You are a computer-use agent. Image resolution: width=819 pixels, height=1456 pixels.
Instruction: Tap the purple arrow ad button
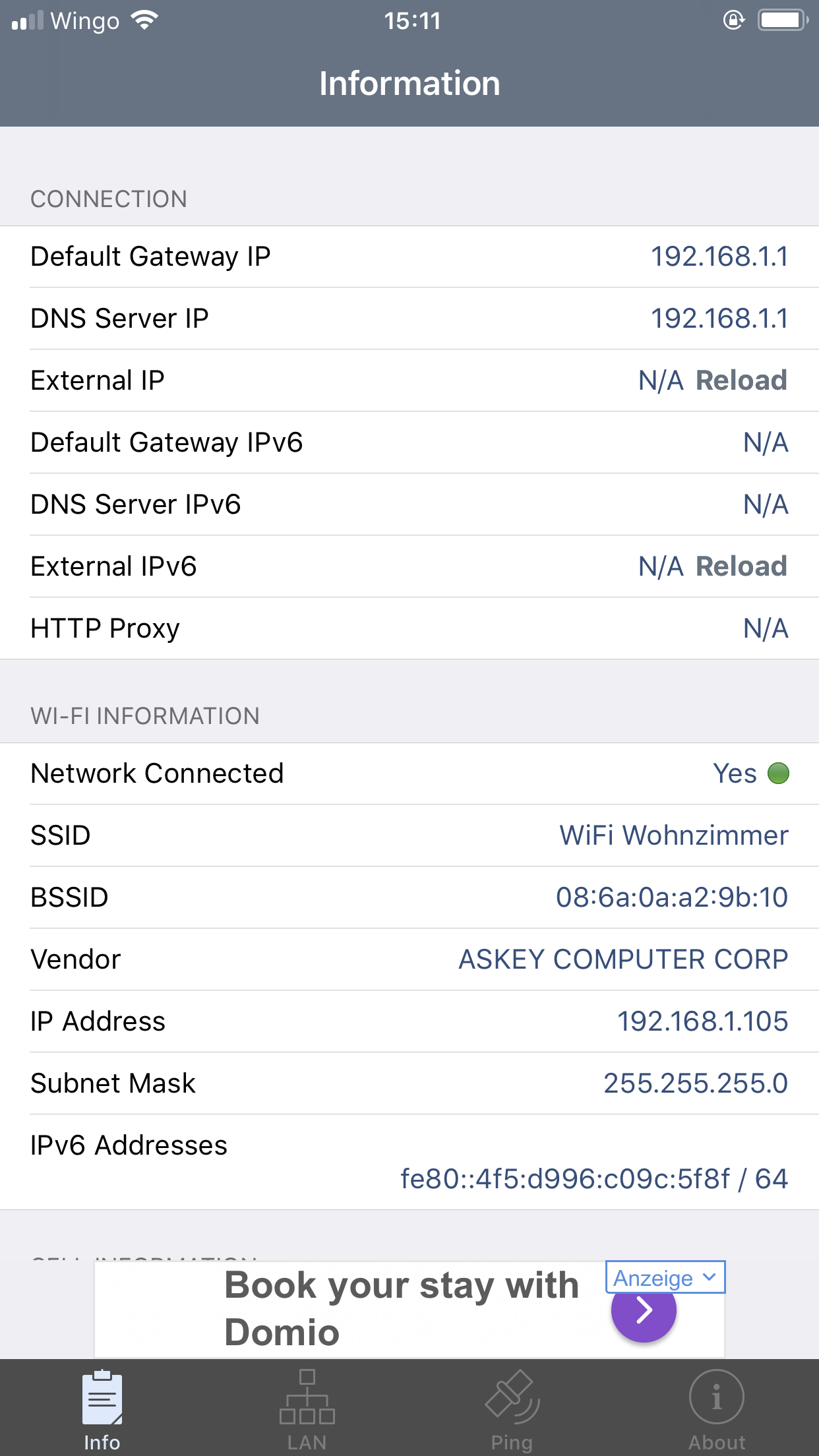(643, 1311)
